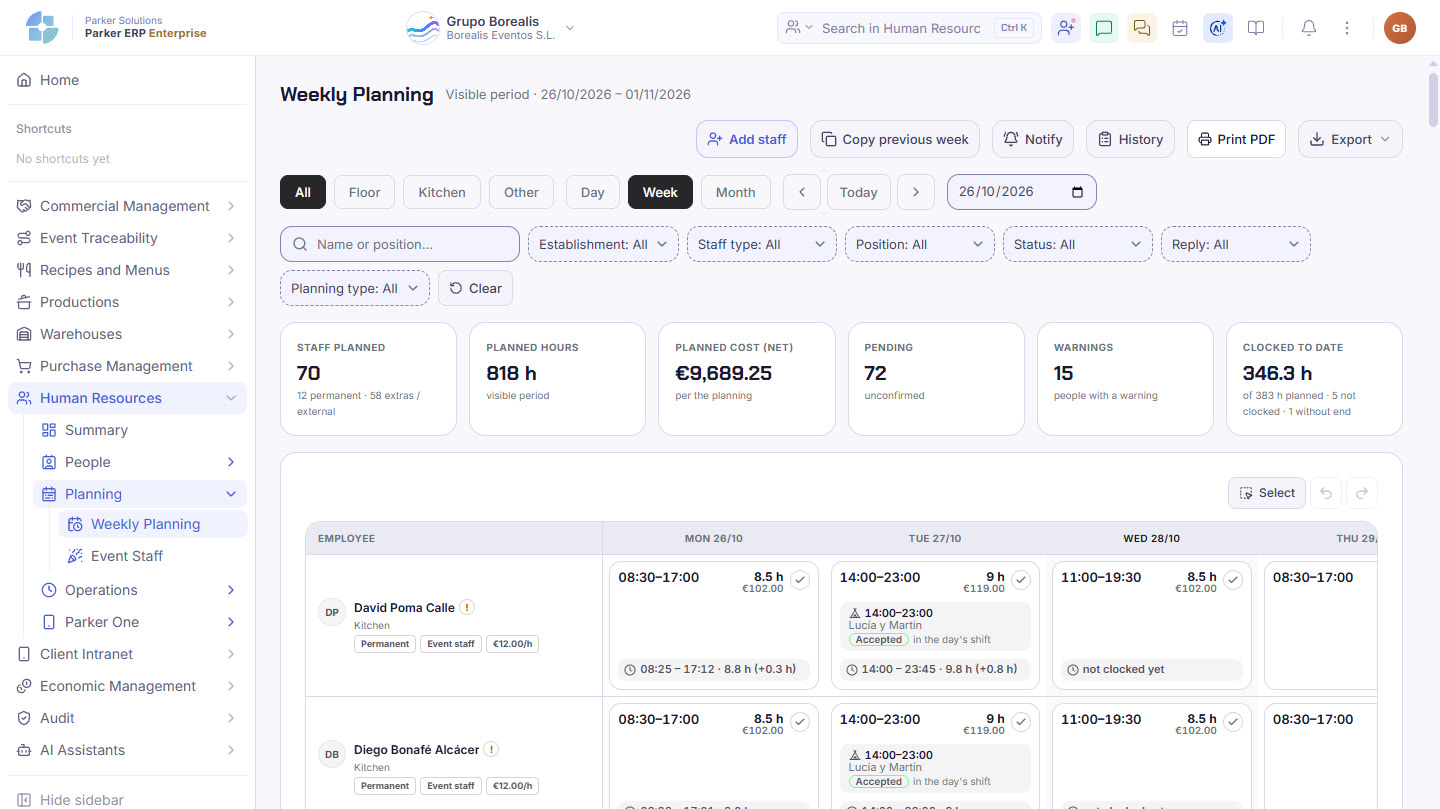Go to the previous week arrow
This screenshot has height=809, width=1440.
coord(802,192)
